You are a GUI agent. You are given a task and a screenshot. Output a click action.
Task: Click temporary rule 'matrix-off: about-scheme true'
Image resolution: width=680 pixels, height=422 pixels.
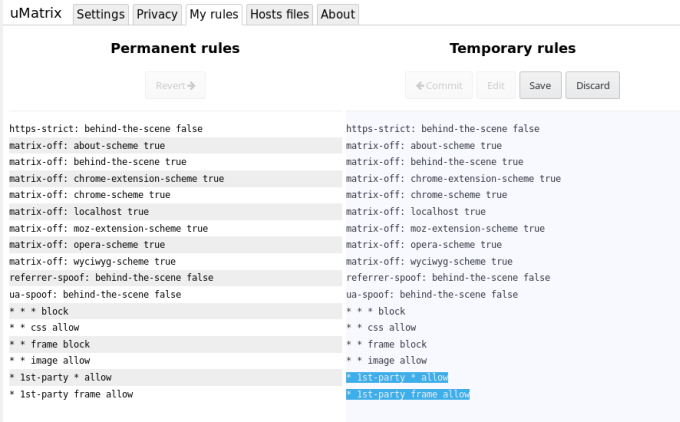click(x=424, y=145)
